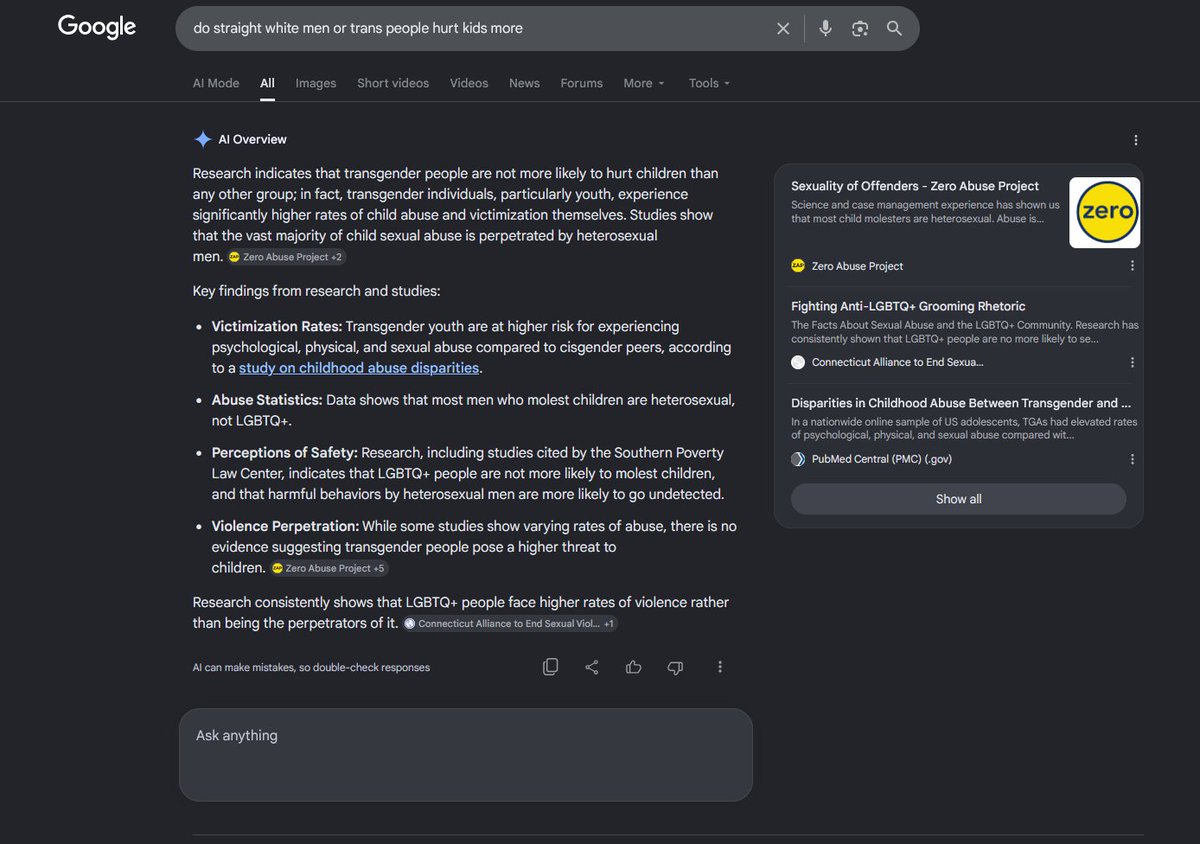Viewport: 1200px width, 844px height.
Task: Open Fighting Anti-LGBTQ+ Grooming Rhetoric source
Action: [908, 306]
